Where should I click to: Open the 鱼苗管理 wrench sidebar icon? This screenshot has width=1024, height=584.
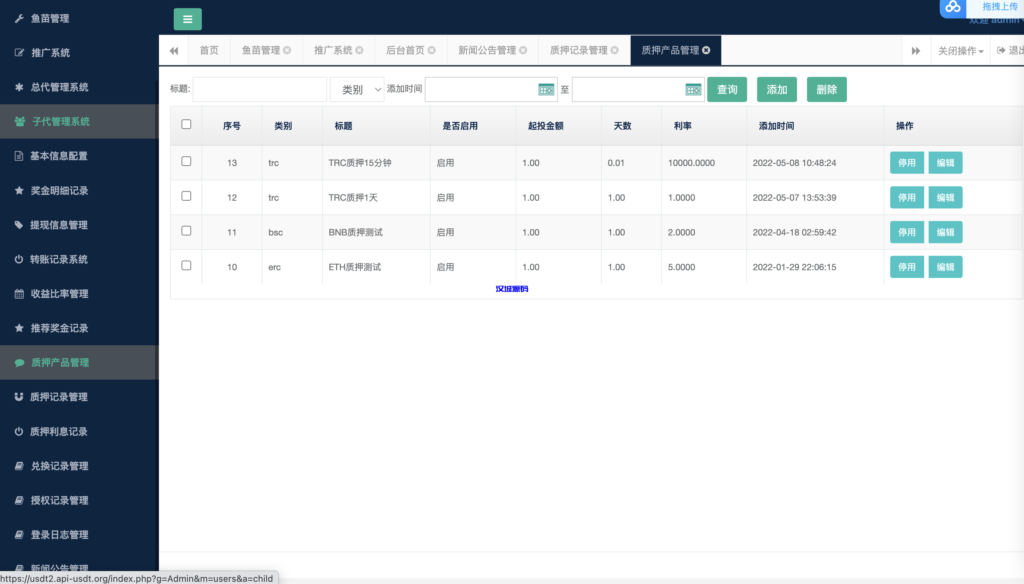tap(17, 17)
